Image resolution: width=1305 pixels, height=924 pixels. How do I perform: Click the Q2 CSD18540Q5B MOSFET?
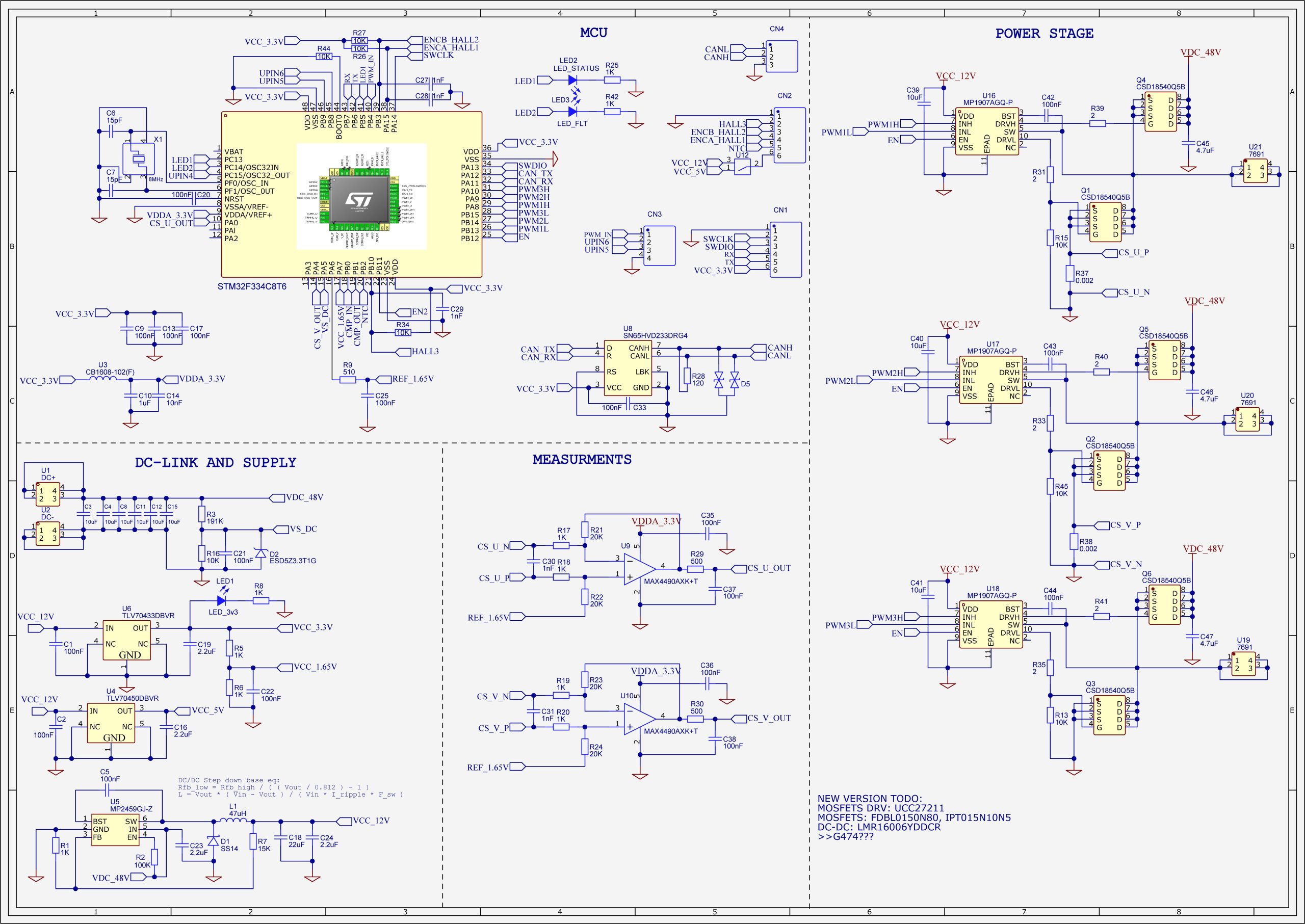click(x=1109, y=470)
